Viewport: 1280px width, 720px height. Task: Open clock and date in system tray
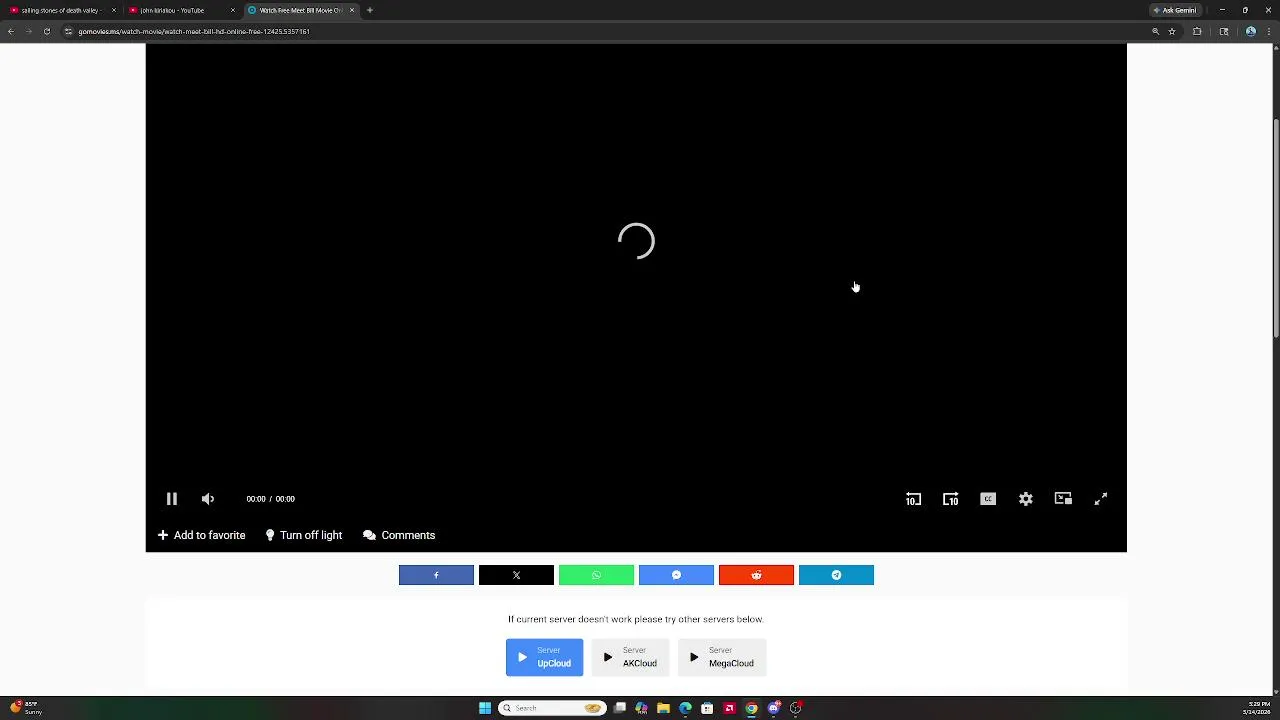coord(1256,708)
